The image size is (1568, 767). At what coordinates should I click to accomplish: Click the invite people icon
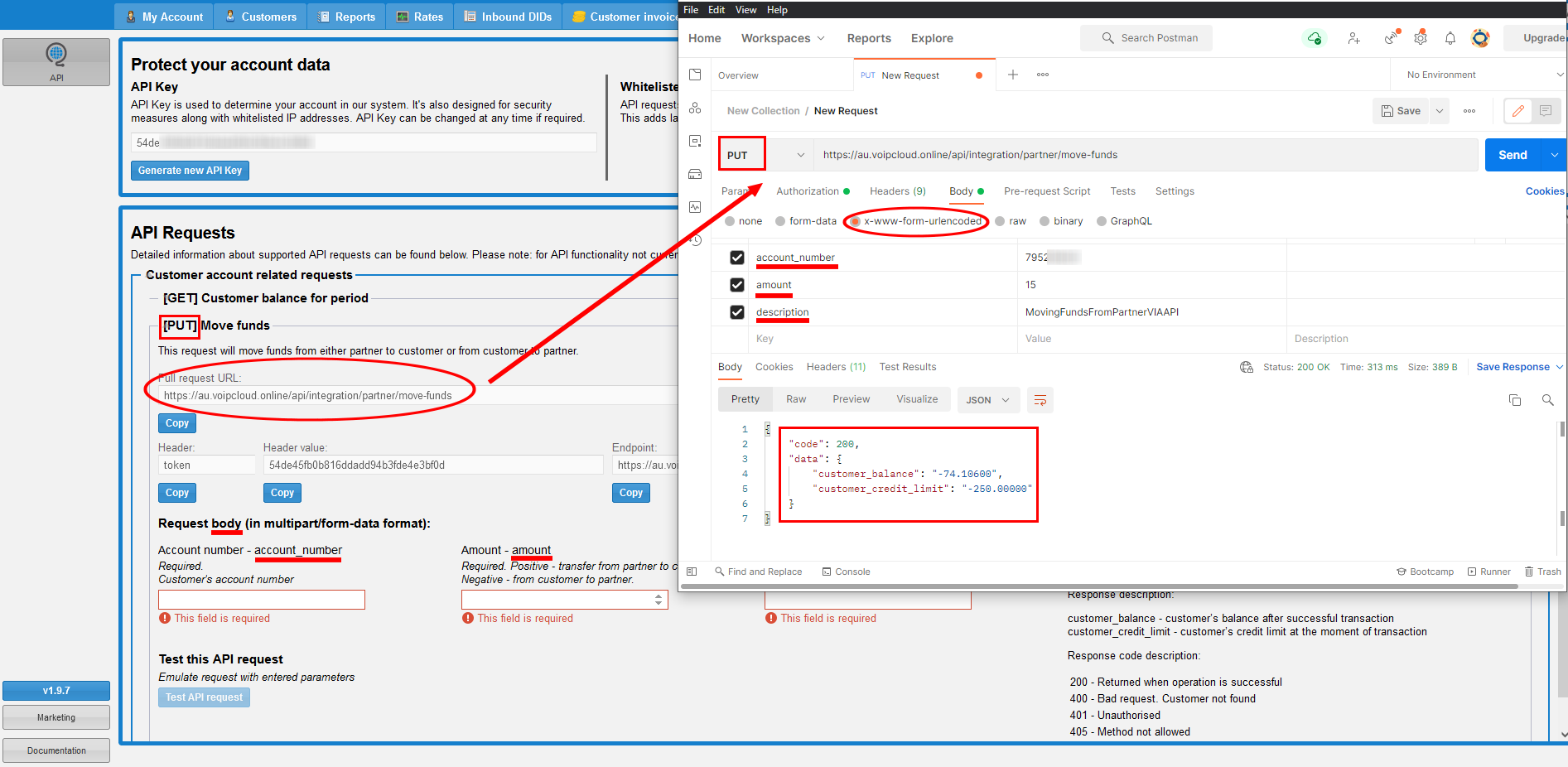click(x=1353, y=38)
